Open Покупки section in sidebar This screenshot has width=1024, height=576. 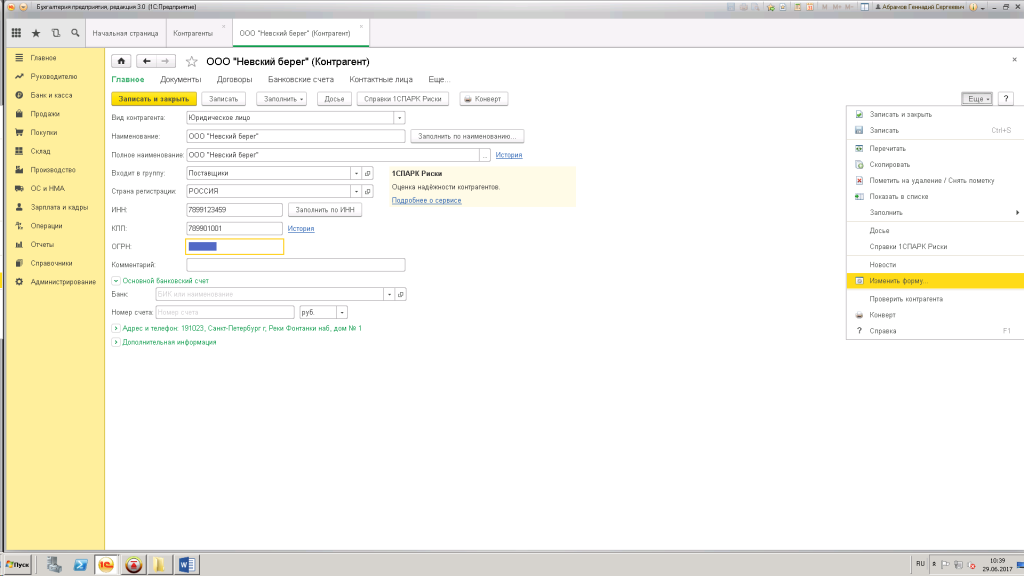[43, 133]
